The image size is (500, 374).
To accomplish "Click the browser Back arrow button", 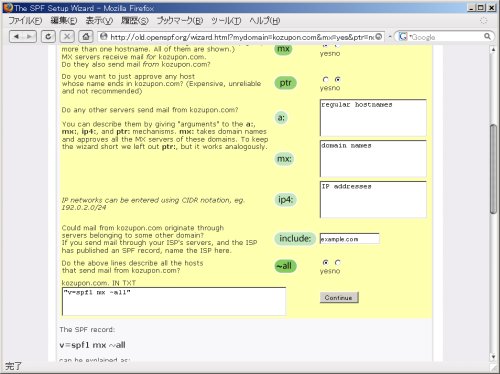I will pyautogui.click(x=16, y=37).
